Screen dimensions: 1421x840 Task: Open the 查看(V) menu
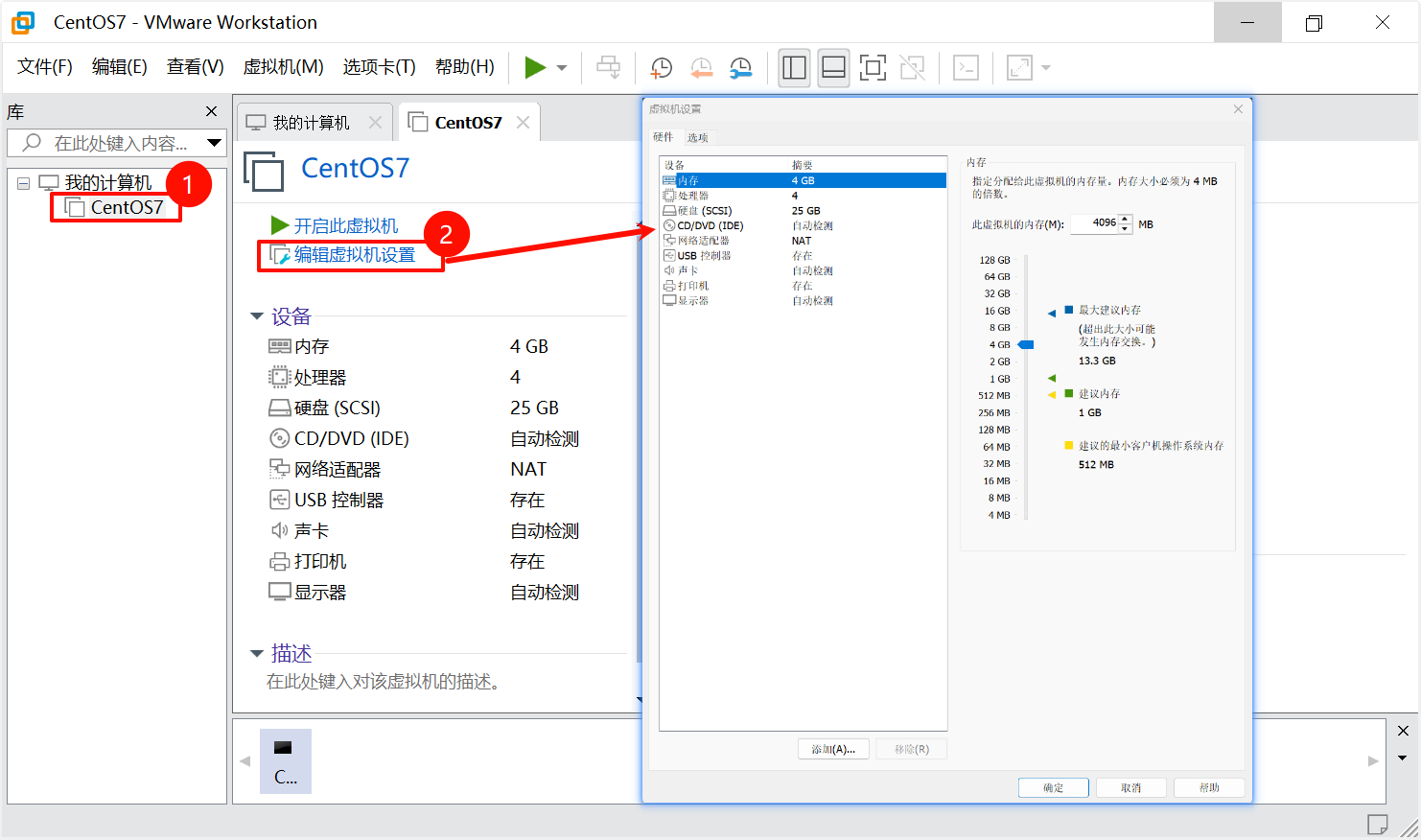[196, 66]
